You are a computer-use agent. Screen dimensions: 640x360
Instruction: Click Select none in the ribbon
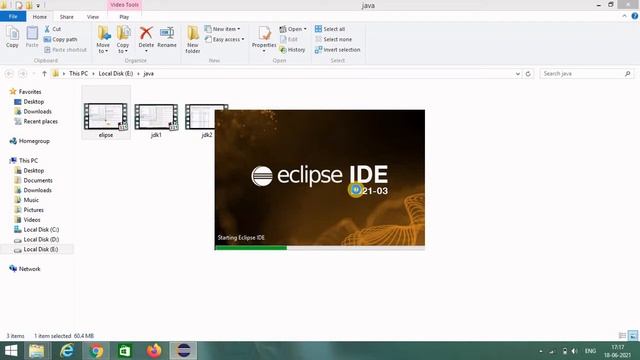333,39
